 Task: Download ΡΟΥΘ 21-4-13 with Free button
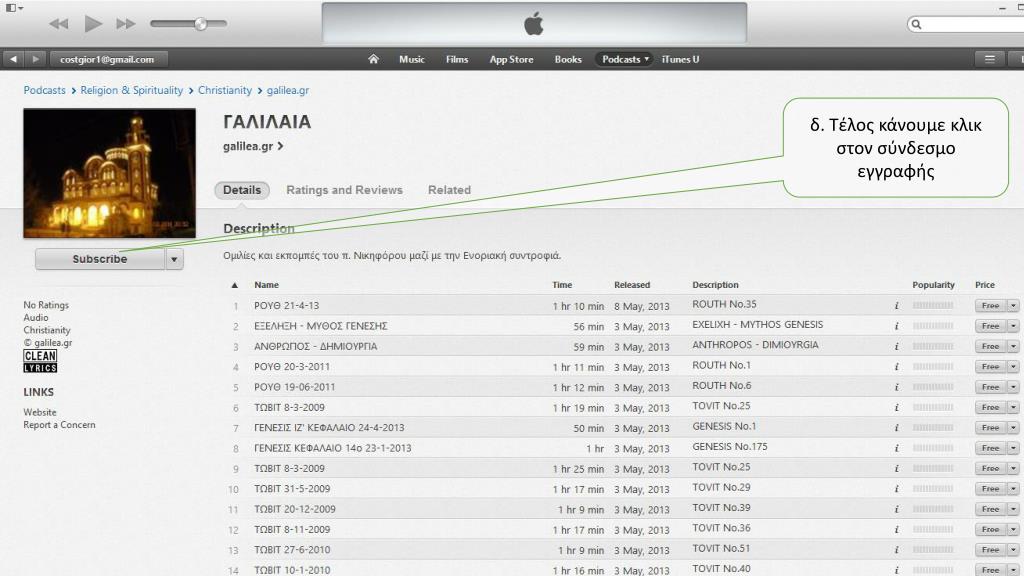[991, 306]
